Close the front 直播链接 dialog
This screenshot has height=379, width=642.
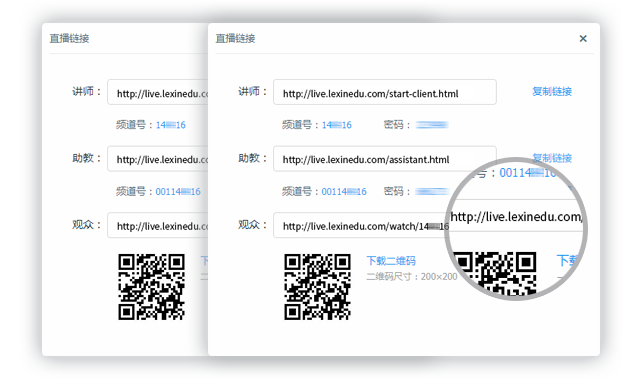click(x=583, y=38)
